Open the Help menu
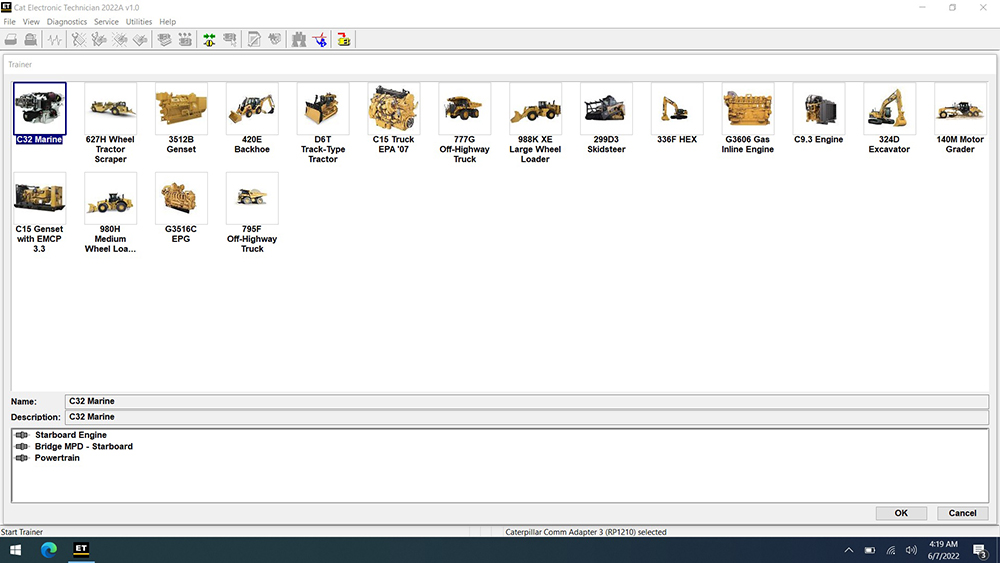Image resolution: width=1000 pixels, height=563 pixels. [167, 22]
